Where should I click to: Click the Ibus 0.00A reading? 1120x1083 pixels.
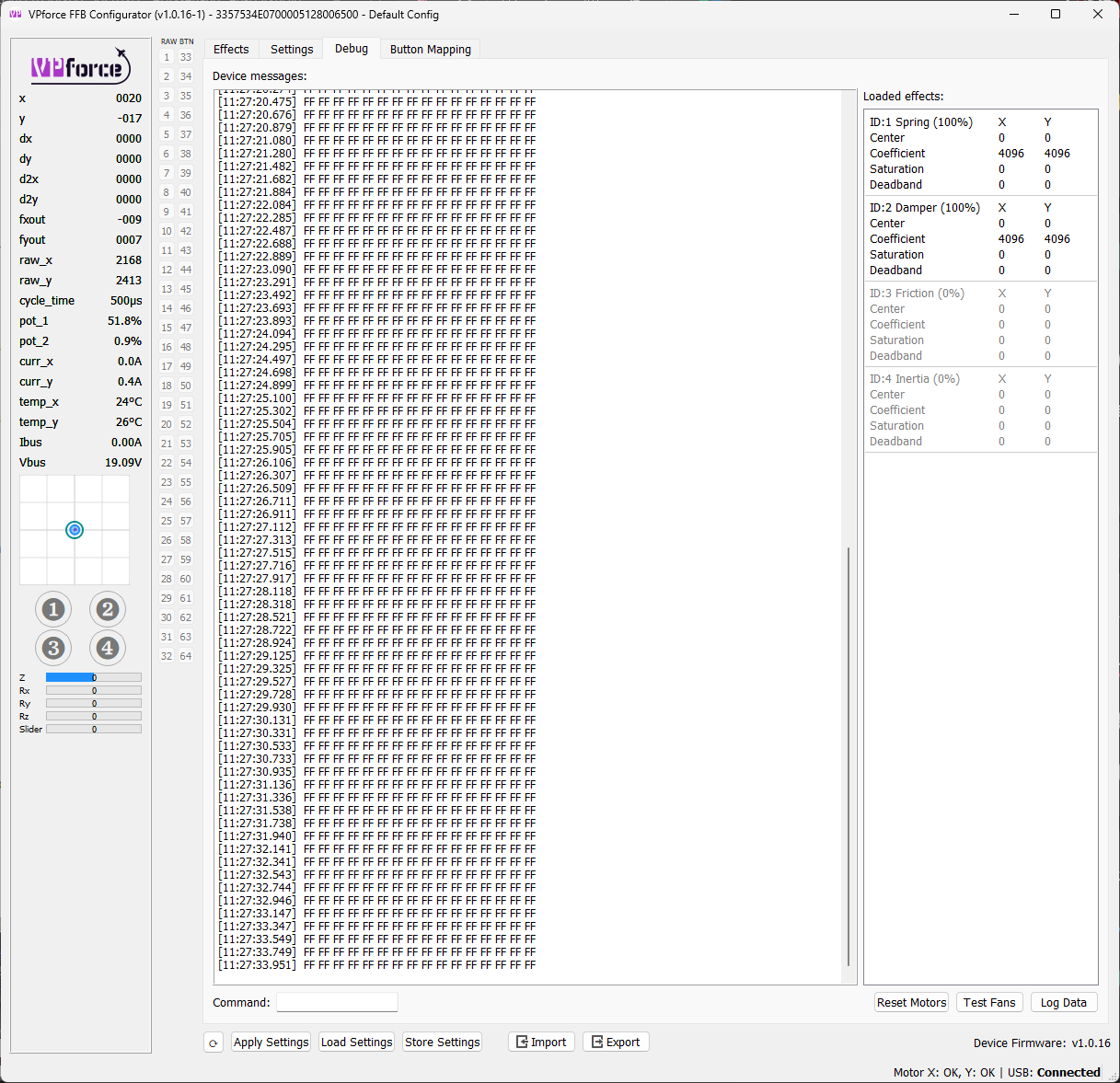[x=80, y=443]
